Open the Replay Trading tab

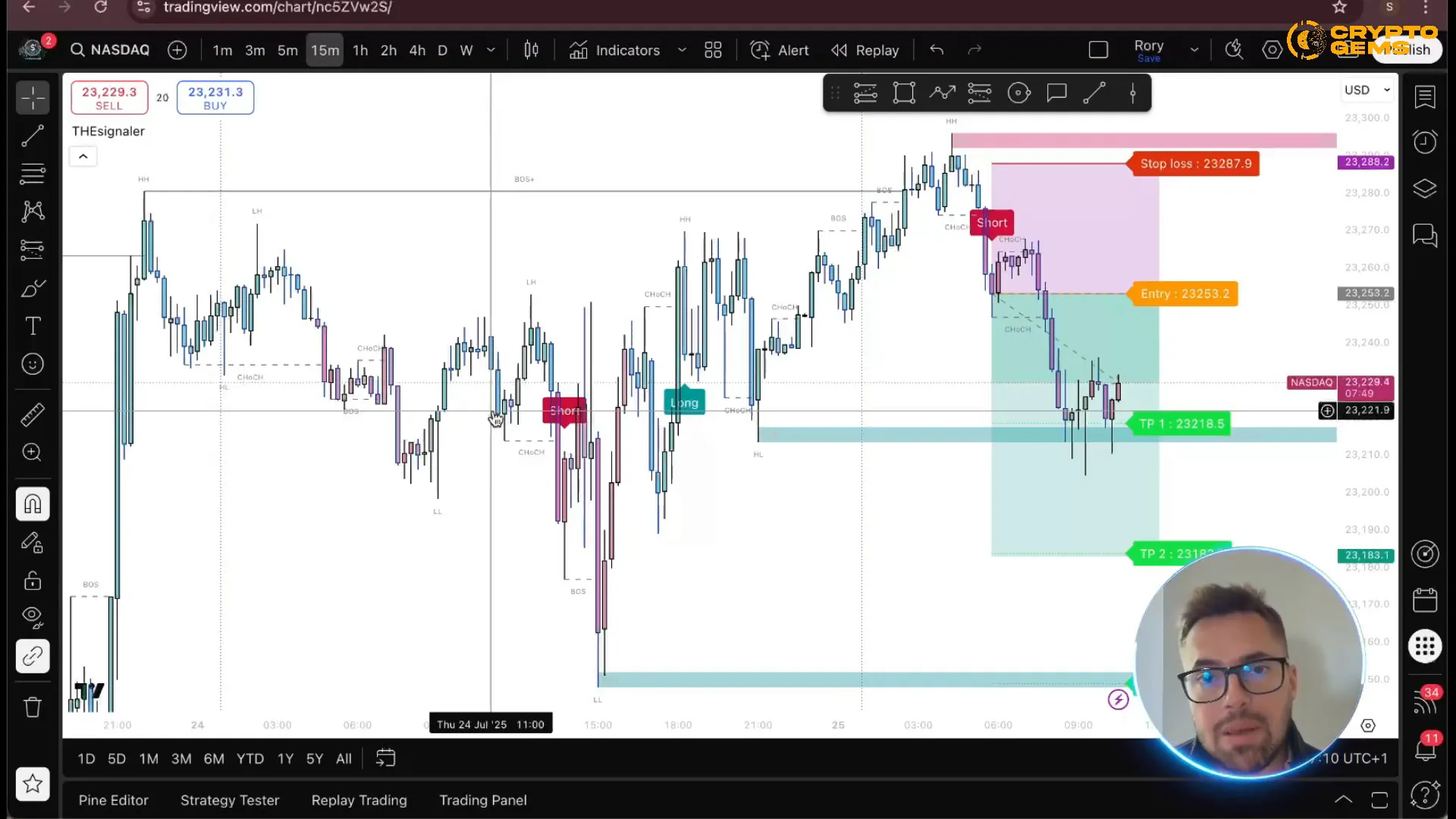pos(359,800)
